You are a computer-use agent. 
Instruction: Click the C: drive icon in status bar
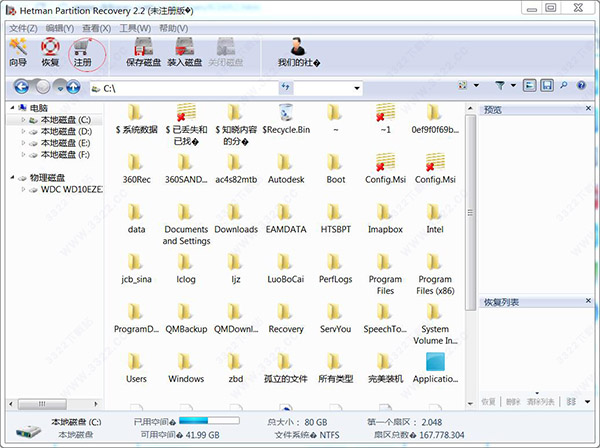(28, 432)
